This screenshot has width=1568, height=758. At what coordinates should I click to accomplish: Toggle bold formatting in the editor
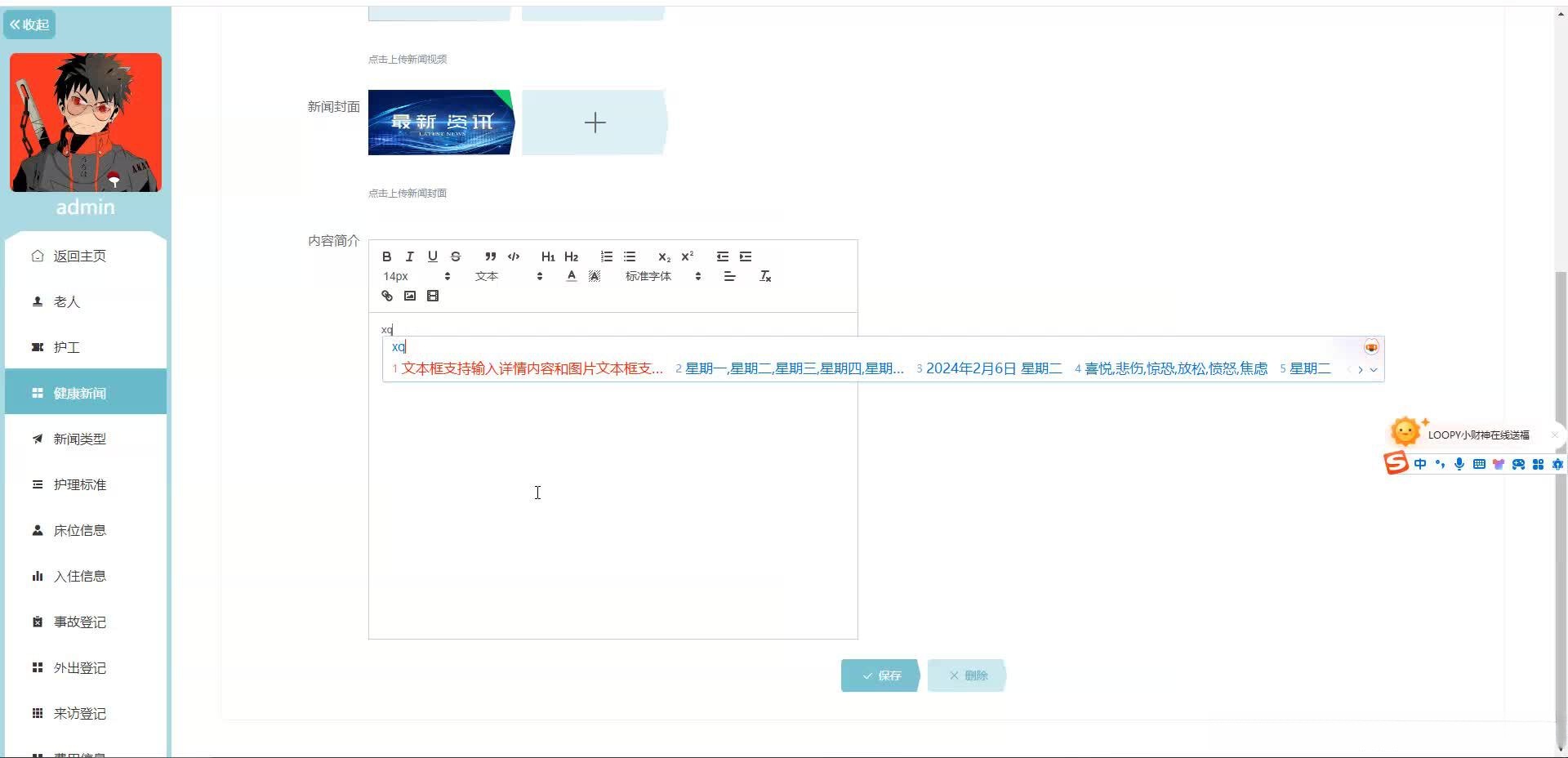tap(386, 256)
